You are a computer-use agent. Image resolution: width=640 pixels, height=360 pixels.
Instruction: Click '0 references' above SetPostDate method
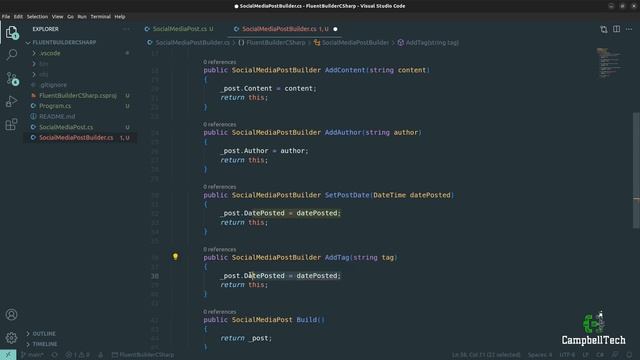pos(220,187)
